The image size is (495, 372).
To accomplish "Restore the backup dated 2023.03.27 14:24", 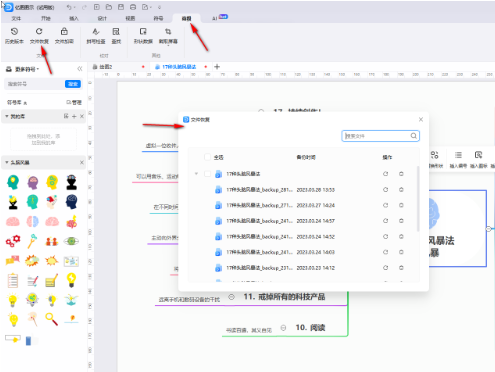I will click(385, 205).
